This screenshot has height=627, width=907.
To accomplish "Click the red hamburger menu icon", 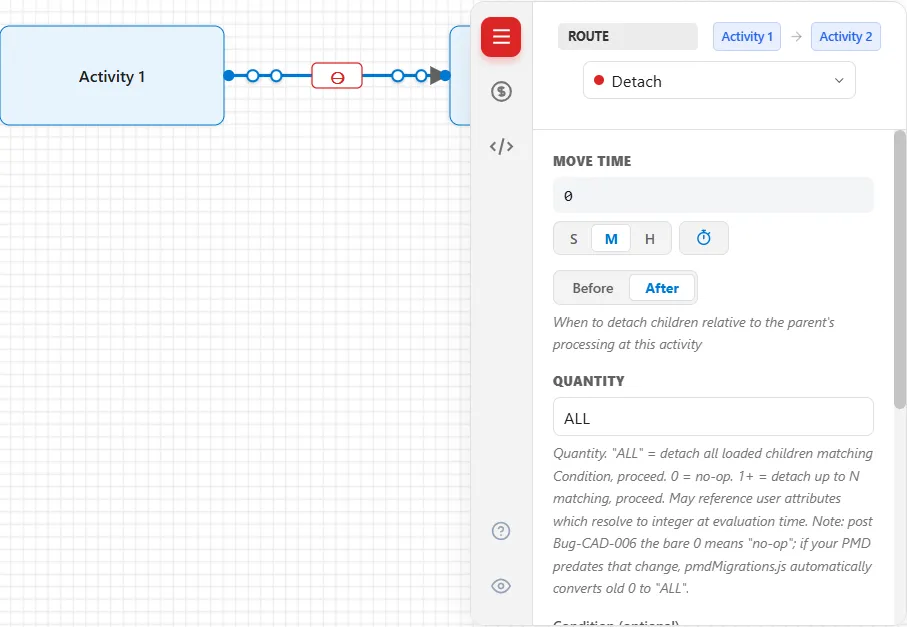I will click(501, 37).
